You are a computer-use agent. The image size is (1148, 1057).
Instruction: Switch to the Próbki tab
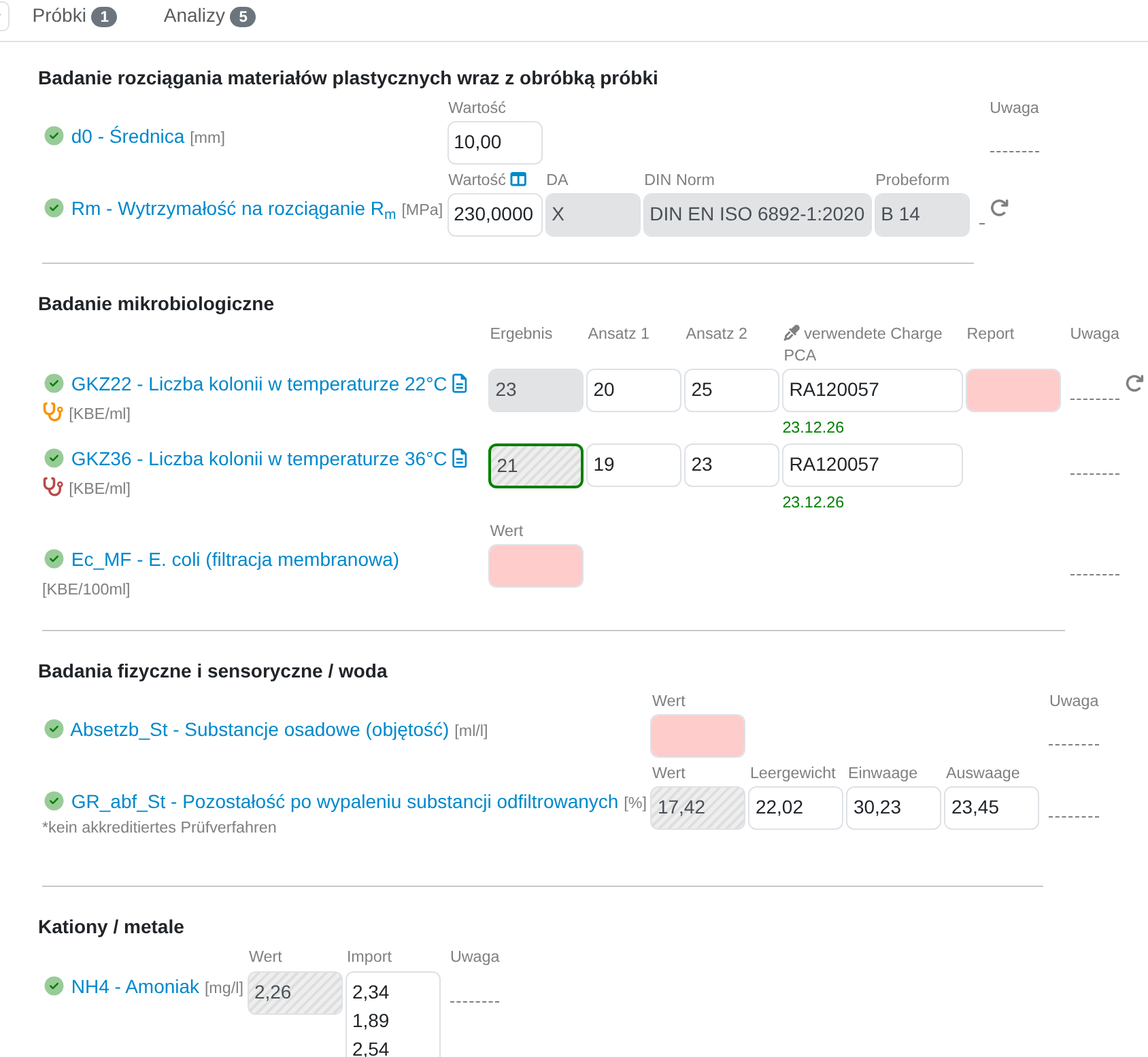coord(74,16)
